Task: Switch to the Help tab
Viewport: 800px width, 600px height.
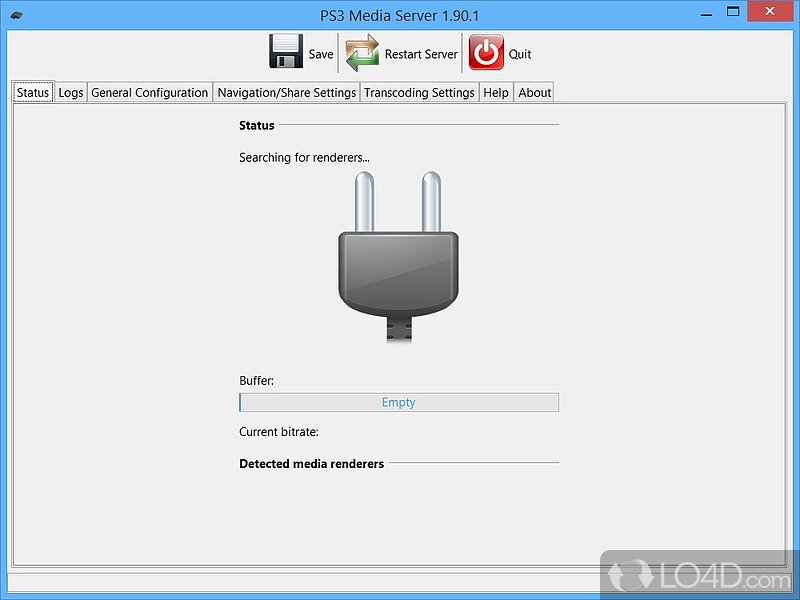Action: click(496, 92)
